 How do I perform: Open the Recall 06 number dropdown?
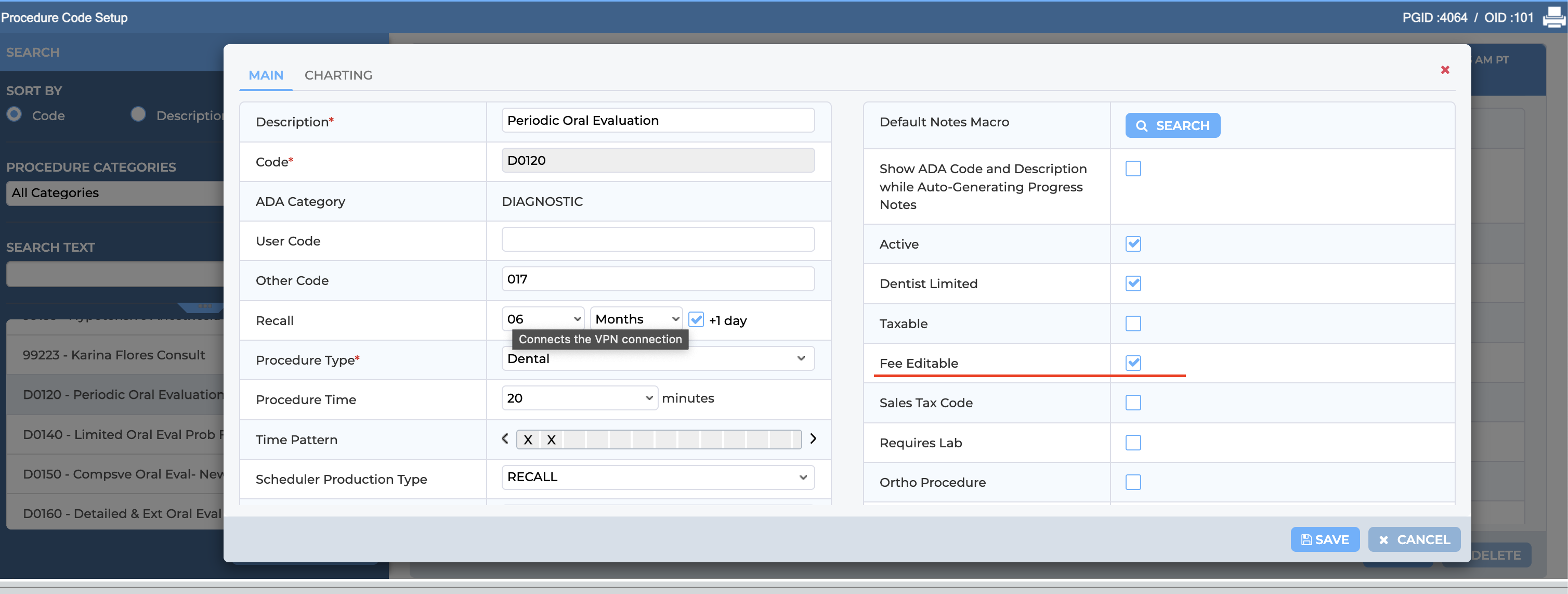pos(543,319)
